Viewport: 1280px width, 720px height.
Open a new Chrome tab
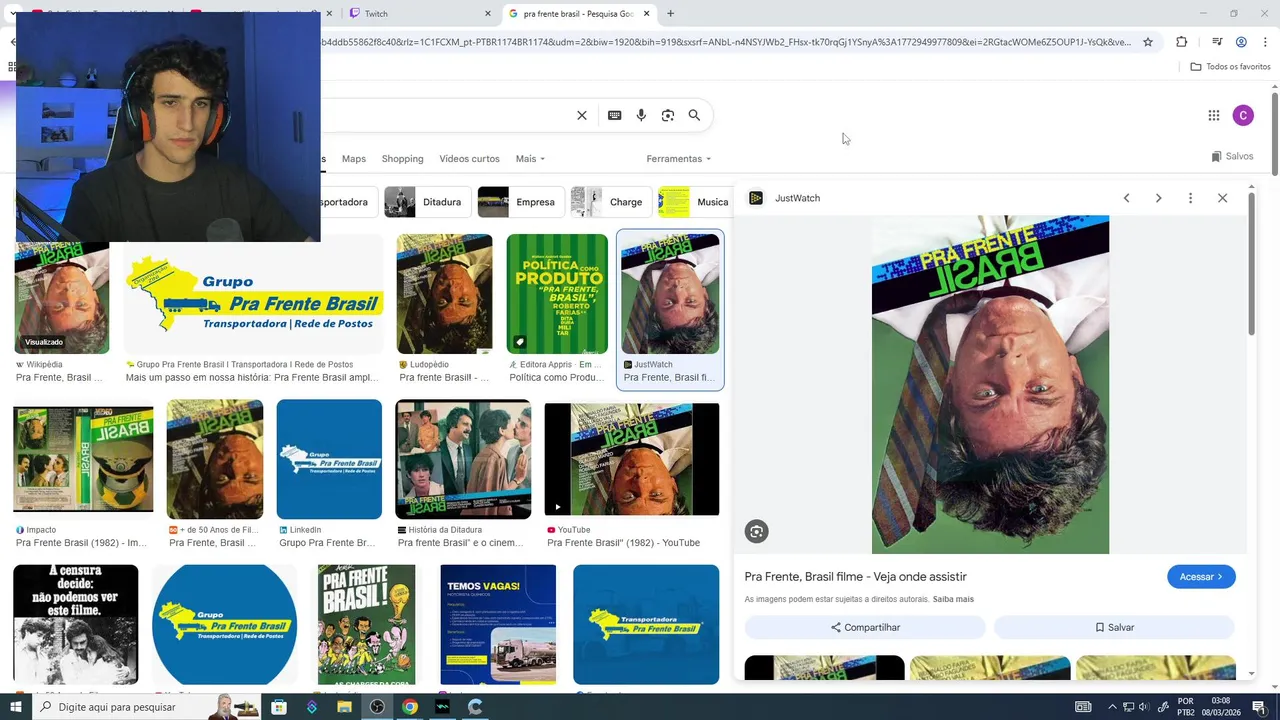(670, 14)
